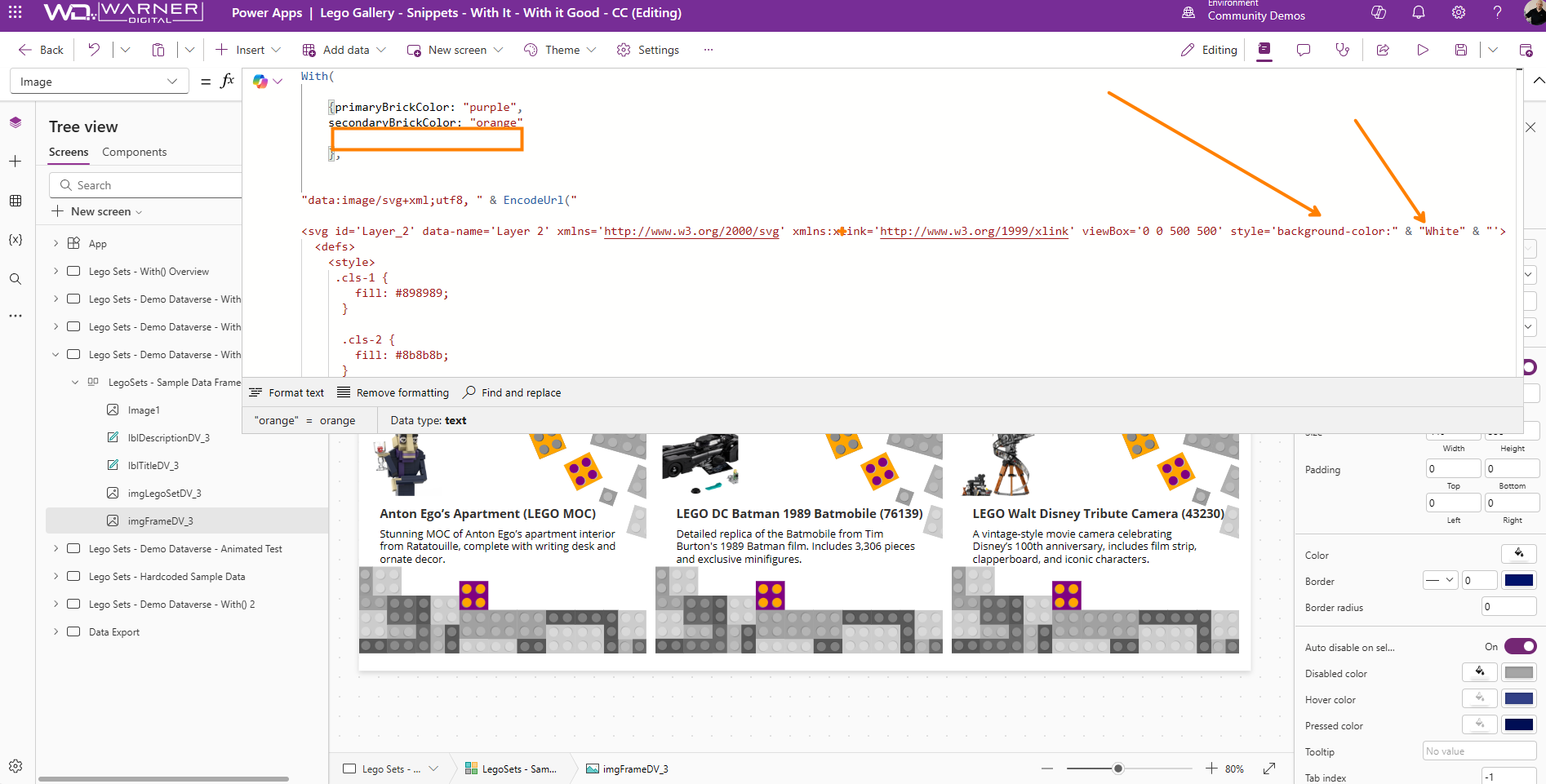Click the Border radius input
This screenshot has height=784, width=1546.
click(1509, 606)
